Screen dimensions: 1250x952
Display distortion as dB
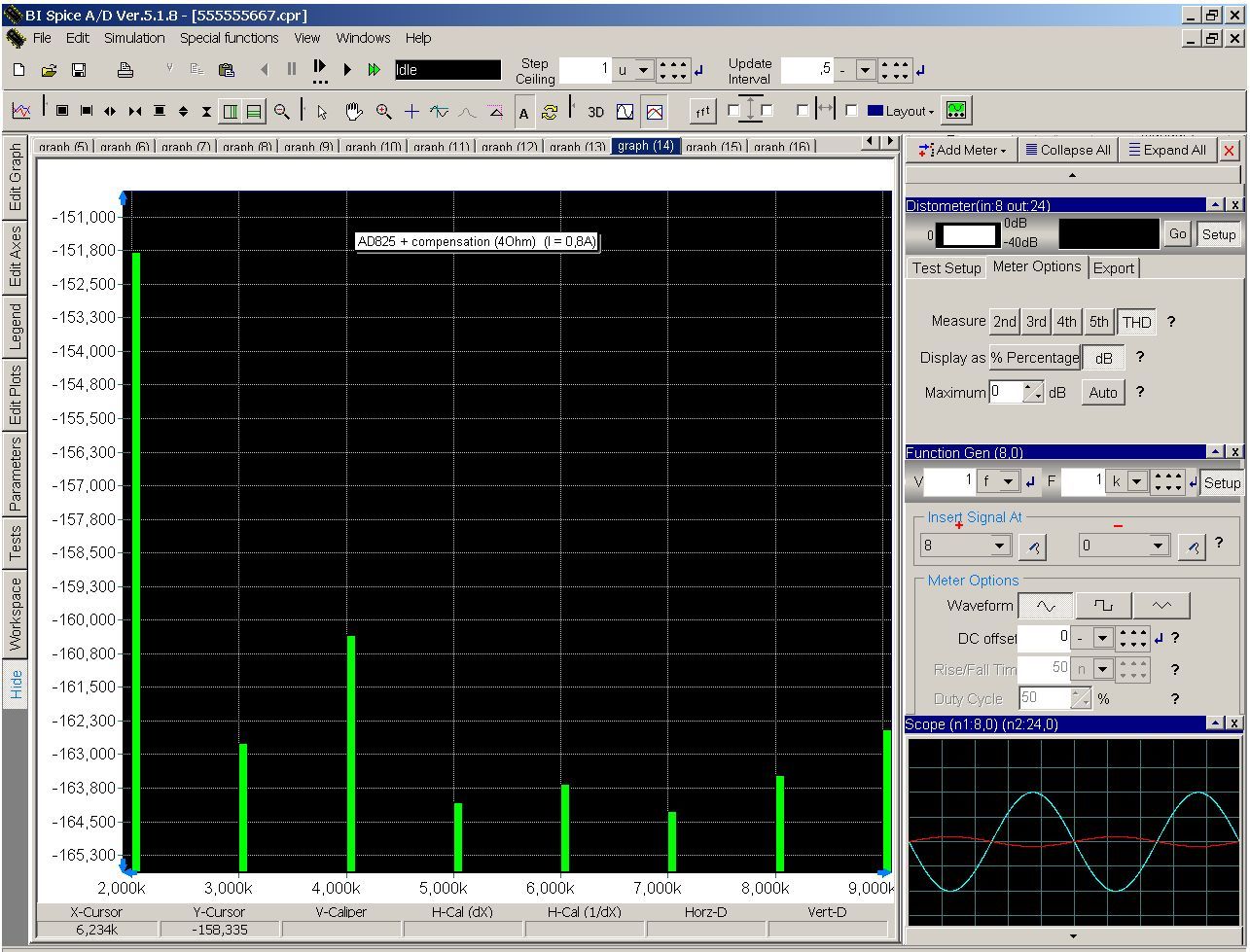(x=1103, y=358)
